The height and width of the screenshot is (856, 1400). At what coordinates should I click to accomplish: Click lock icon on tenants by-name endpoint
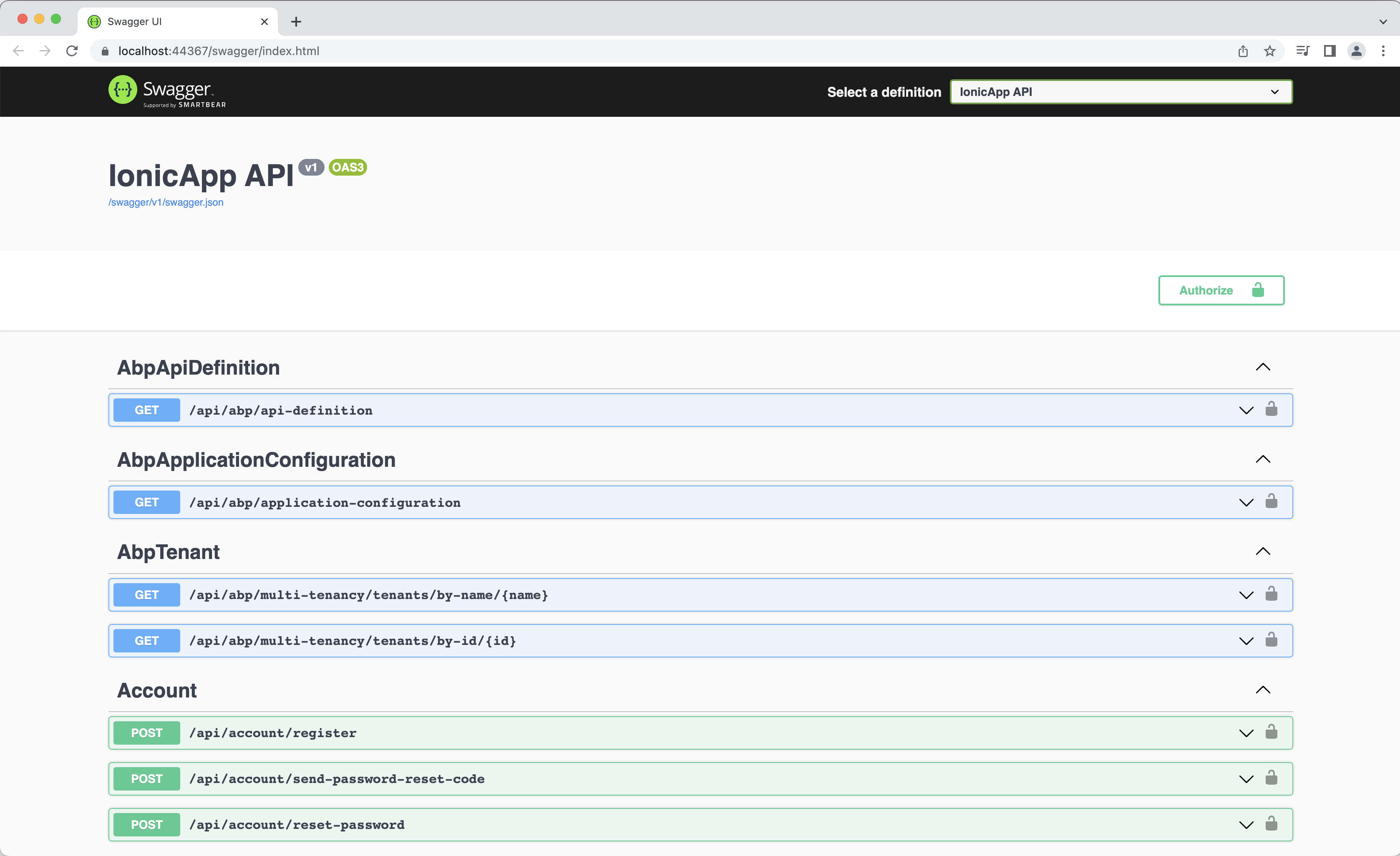click(x=1271, y=594)
